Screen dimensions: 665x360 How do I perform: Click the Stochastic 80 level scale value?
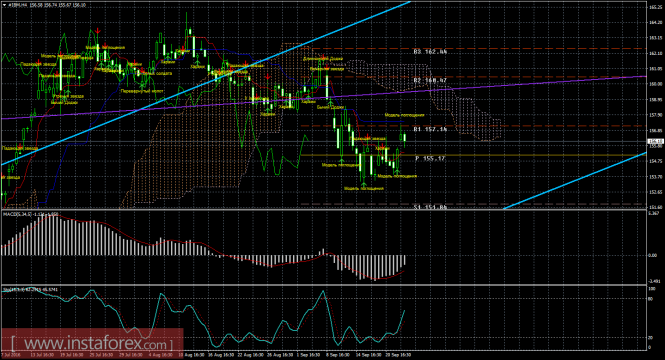[x=651, y=299]
